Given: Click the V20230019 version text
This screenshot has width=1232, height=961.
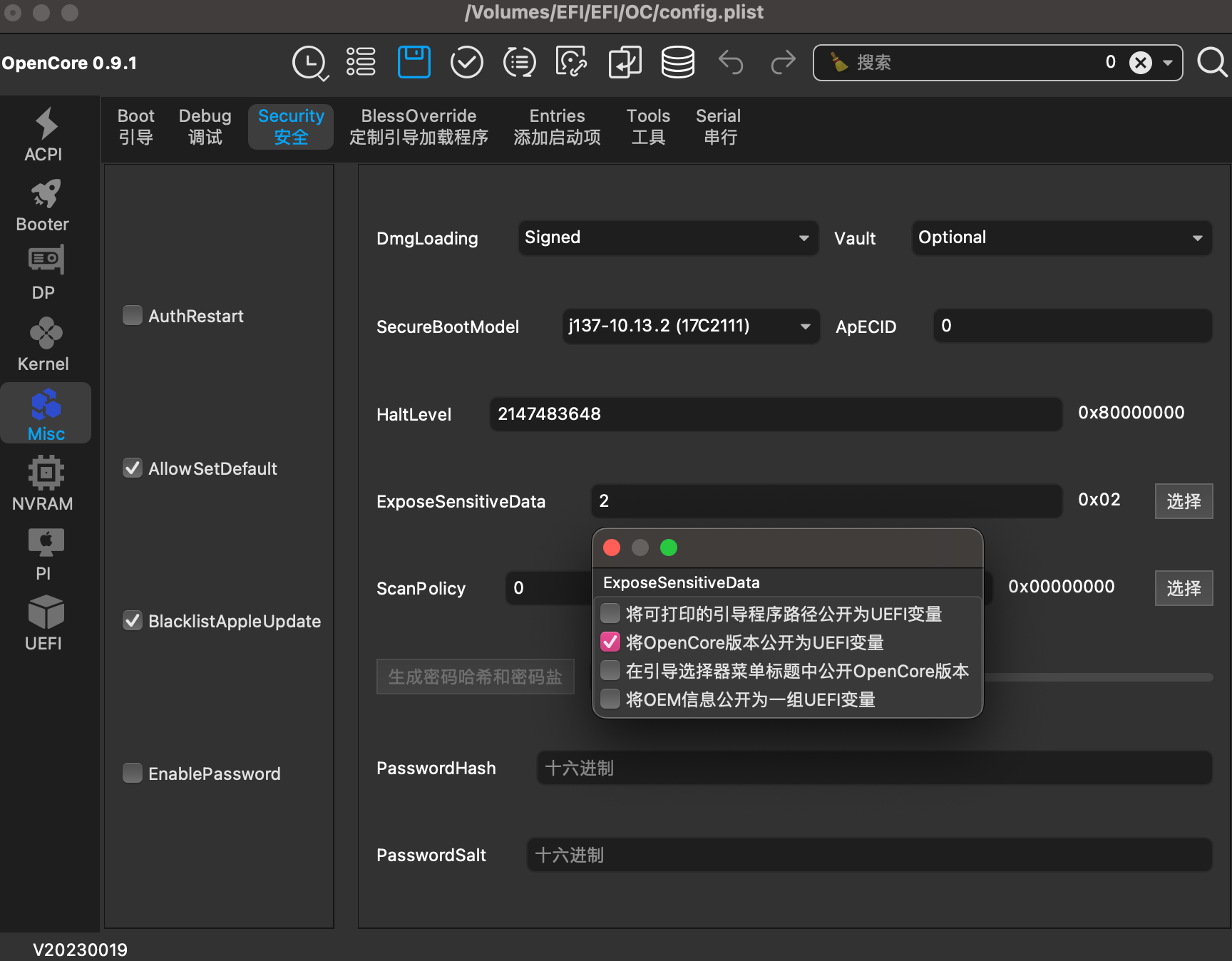Looking at the screenshot, I should click(x=80, y=950).
